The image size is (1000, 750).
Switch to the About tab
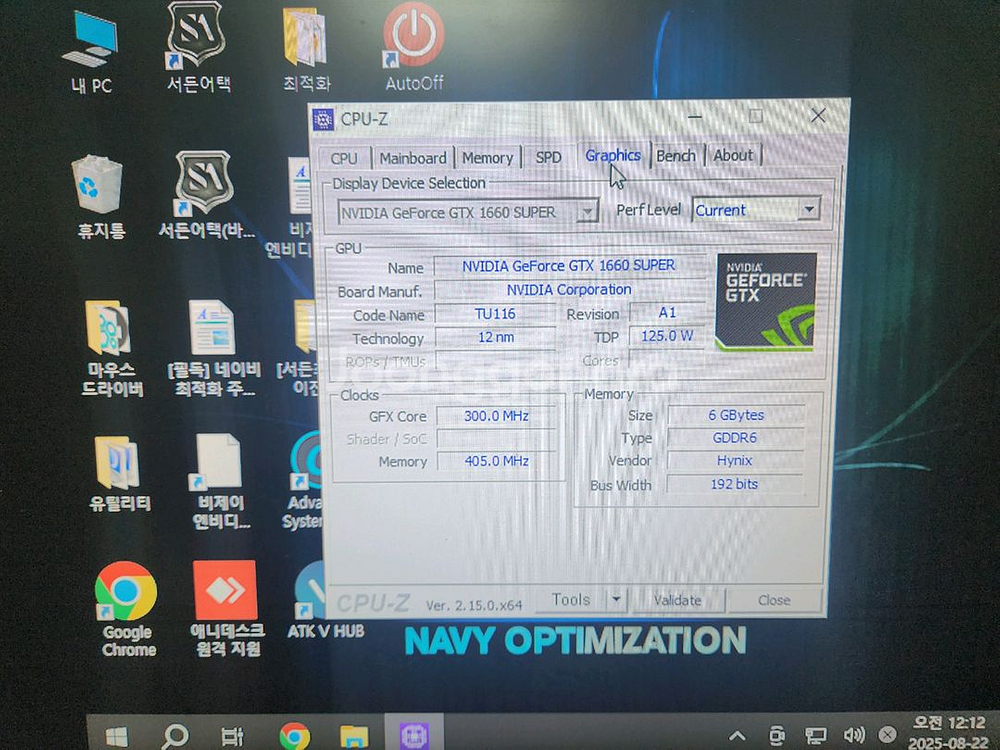coord(733,155)
